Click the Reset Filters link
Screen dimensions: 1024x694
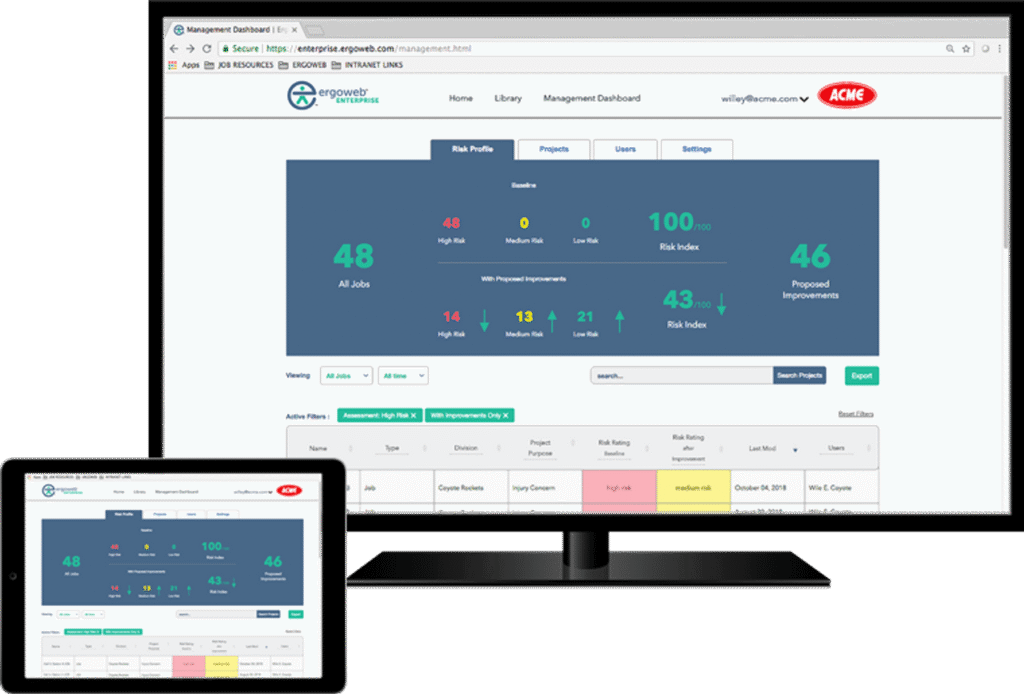[858, 413]
